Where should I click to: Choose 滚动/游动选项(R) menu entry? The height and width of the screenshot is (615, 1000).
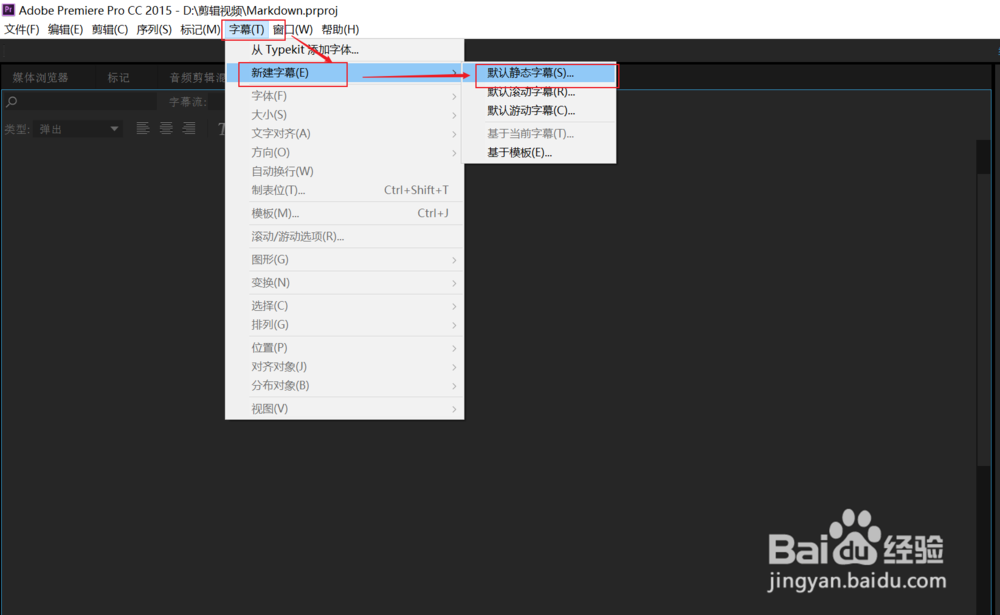tap(344, 236)
